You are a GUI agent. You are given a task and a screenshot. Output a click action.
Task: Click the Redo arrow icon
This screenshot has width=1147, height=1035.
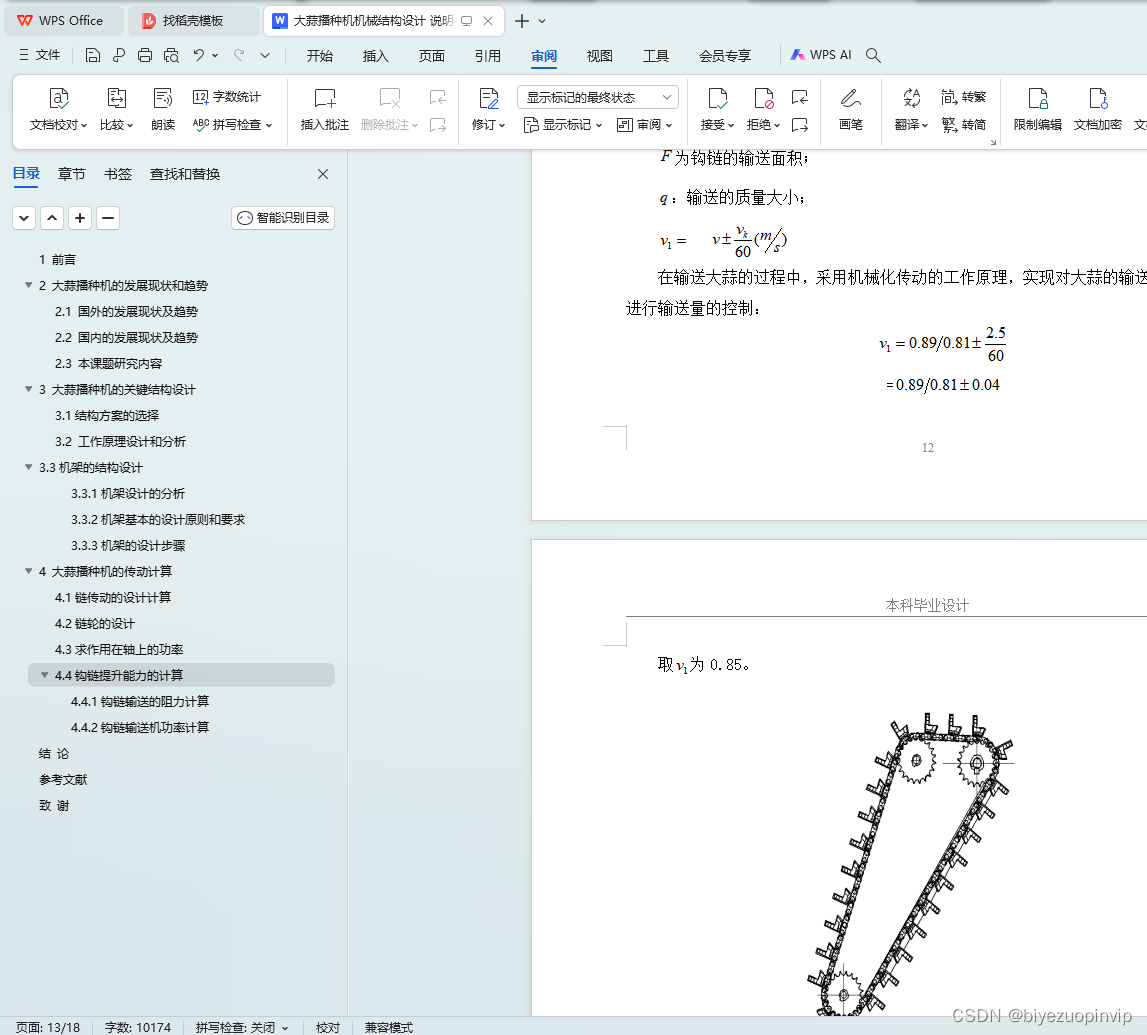[x=239, y=55]
